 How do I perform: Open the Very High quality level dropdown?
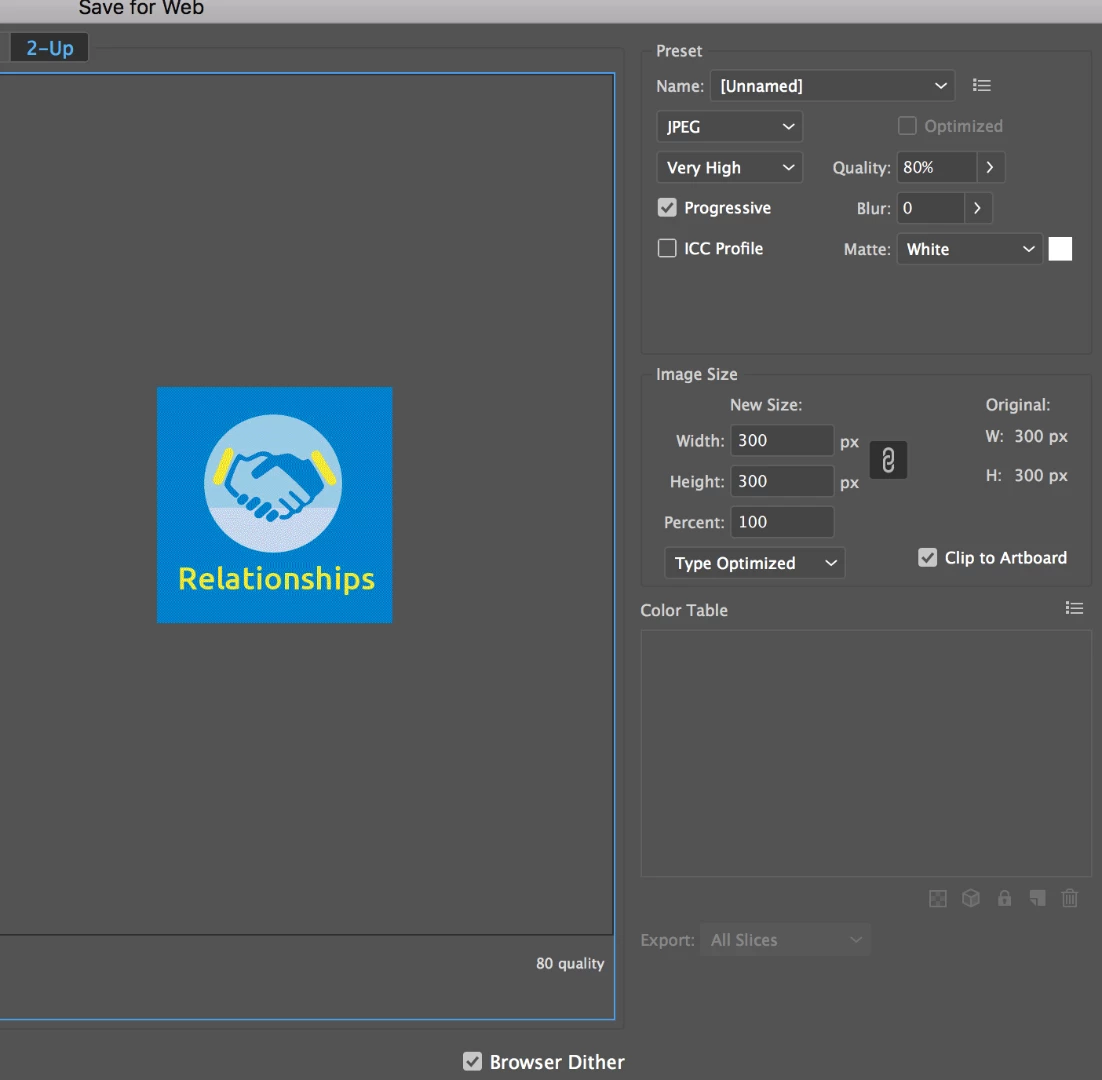(x=730, y=167)
